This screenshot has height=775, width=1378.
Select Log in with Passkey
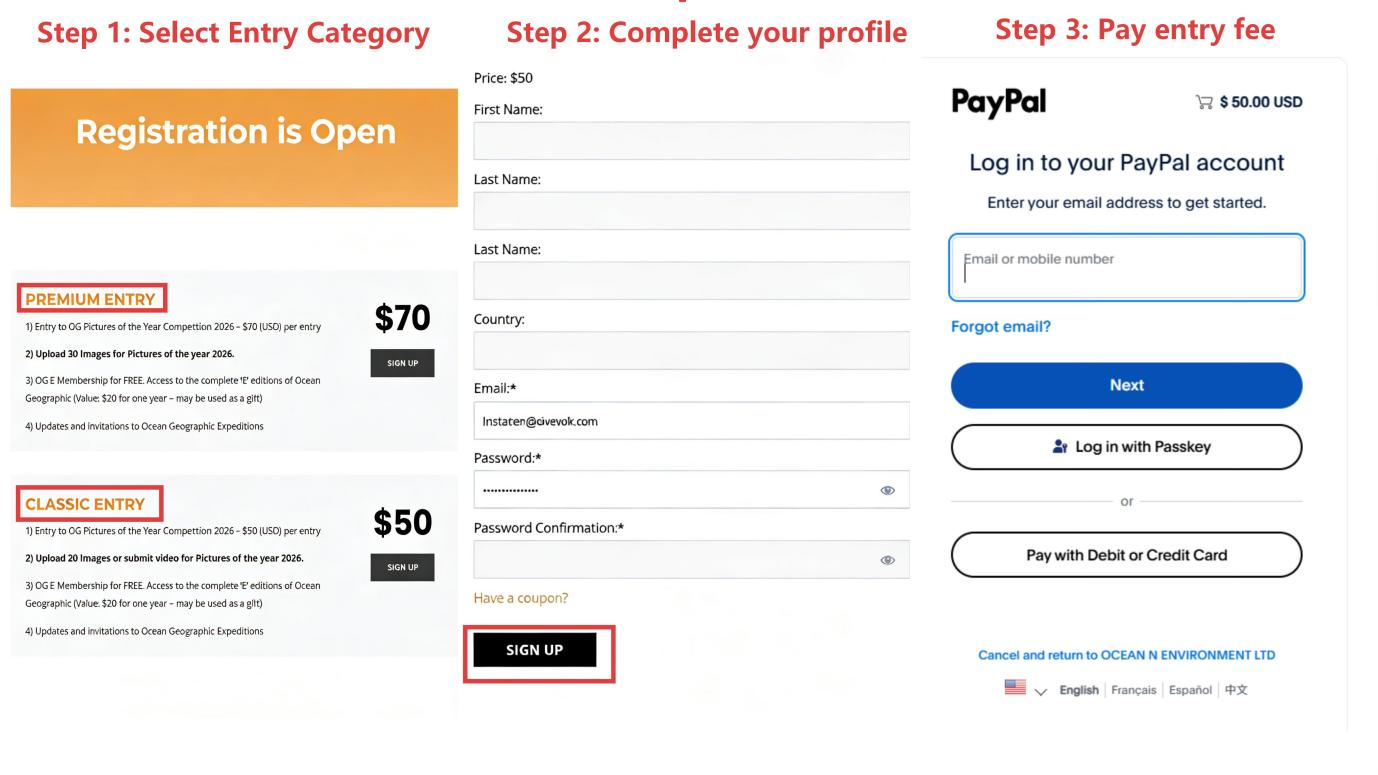(1126, 446)
